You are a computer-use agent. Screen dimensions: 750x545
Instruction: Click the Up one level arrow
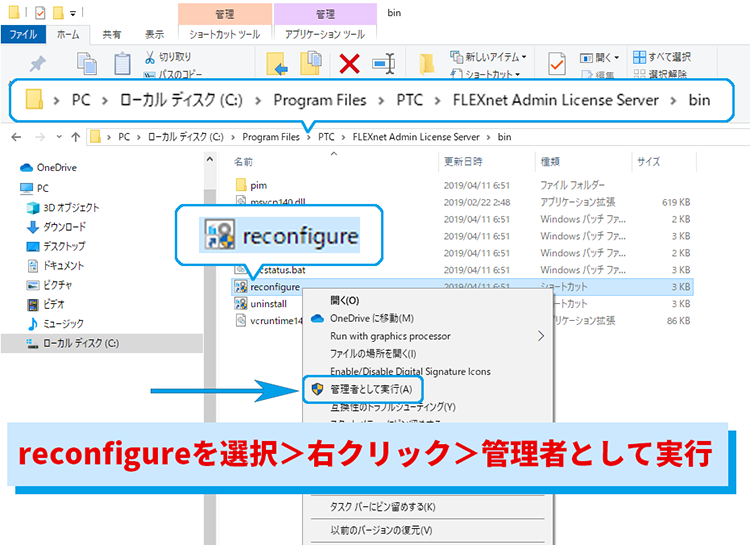76,137
